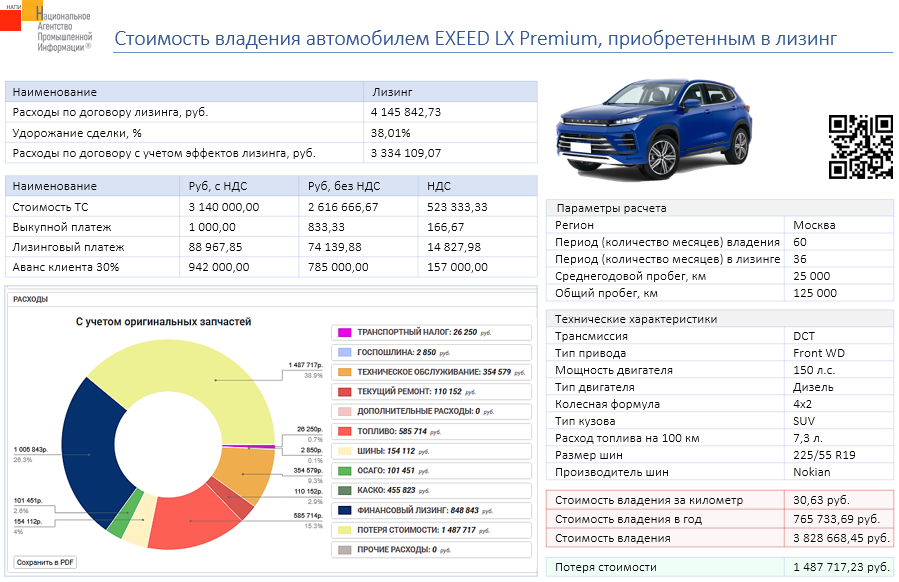Select the orange Техническое обслуживание legend swatch
This screenshot has height=582, width=899.
(x=344, y=372)
